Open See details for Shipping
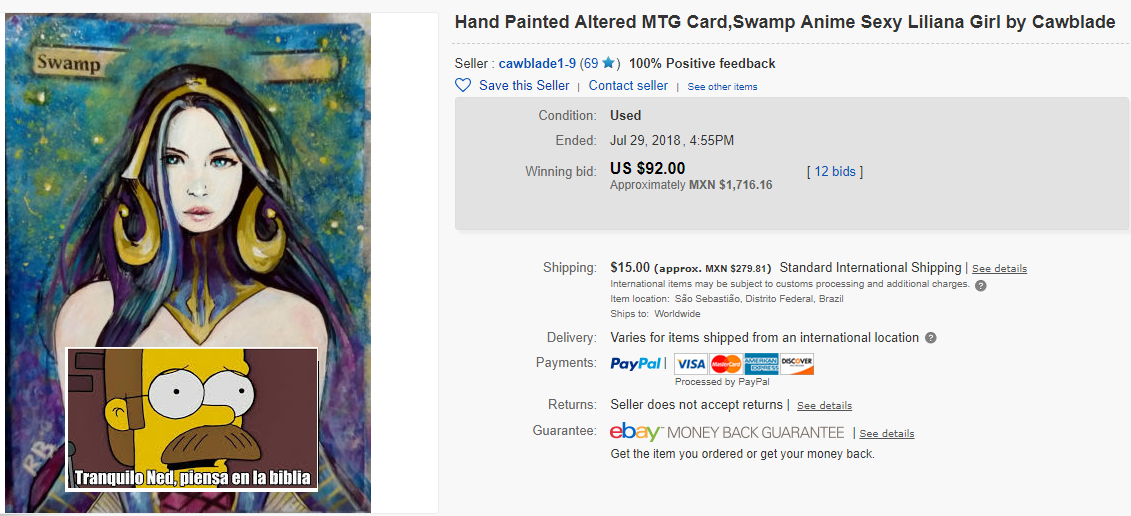This screenshot has height=516, width=1131. pos(999,269)
